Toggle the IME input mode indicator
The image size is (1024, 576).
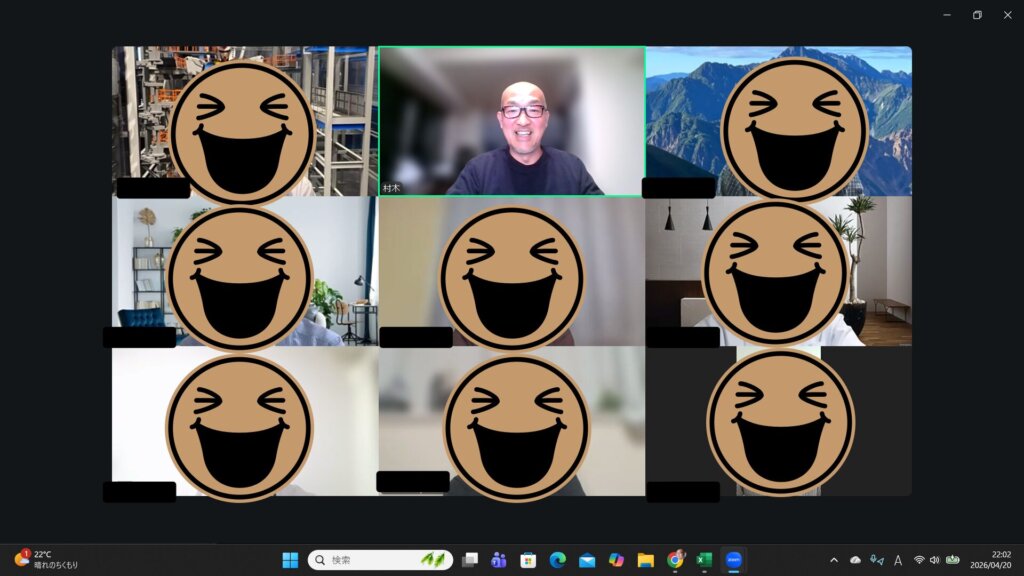click(898, 560)
